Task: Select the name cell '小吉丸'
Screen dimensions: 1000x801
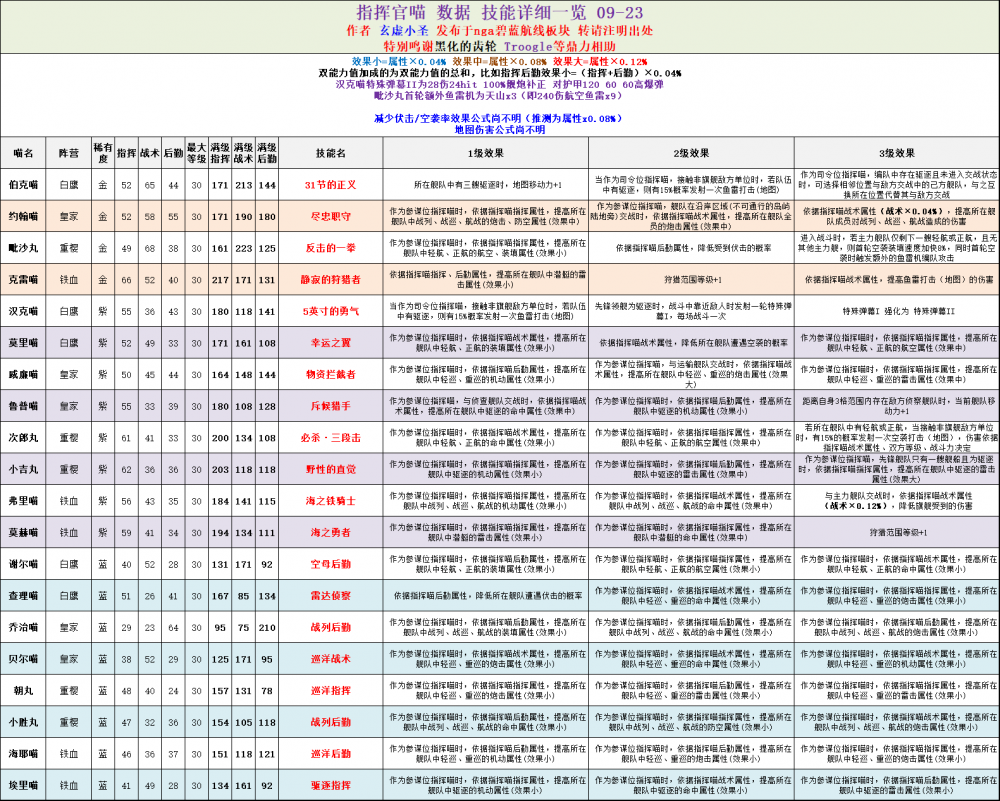Action: pyautogui.click(x=23, y=469)
